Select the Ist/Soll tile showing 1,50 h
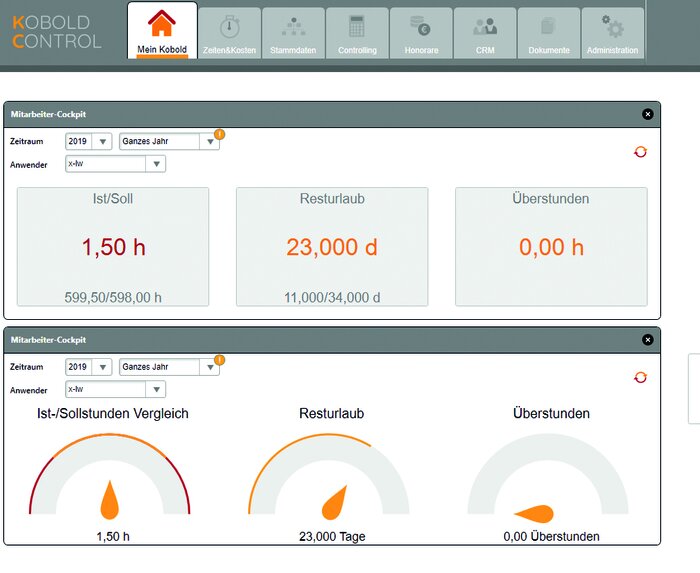This screenshot has height=573, width=700. pyautogui.click(x=113, y=247)
